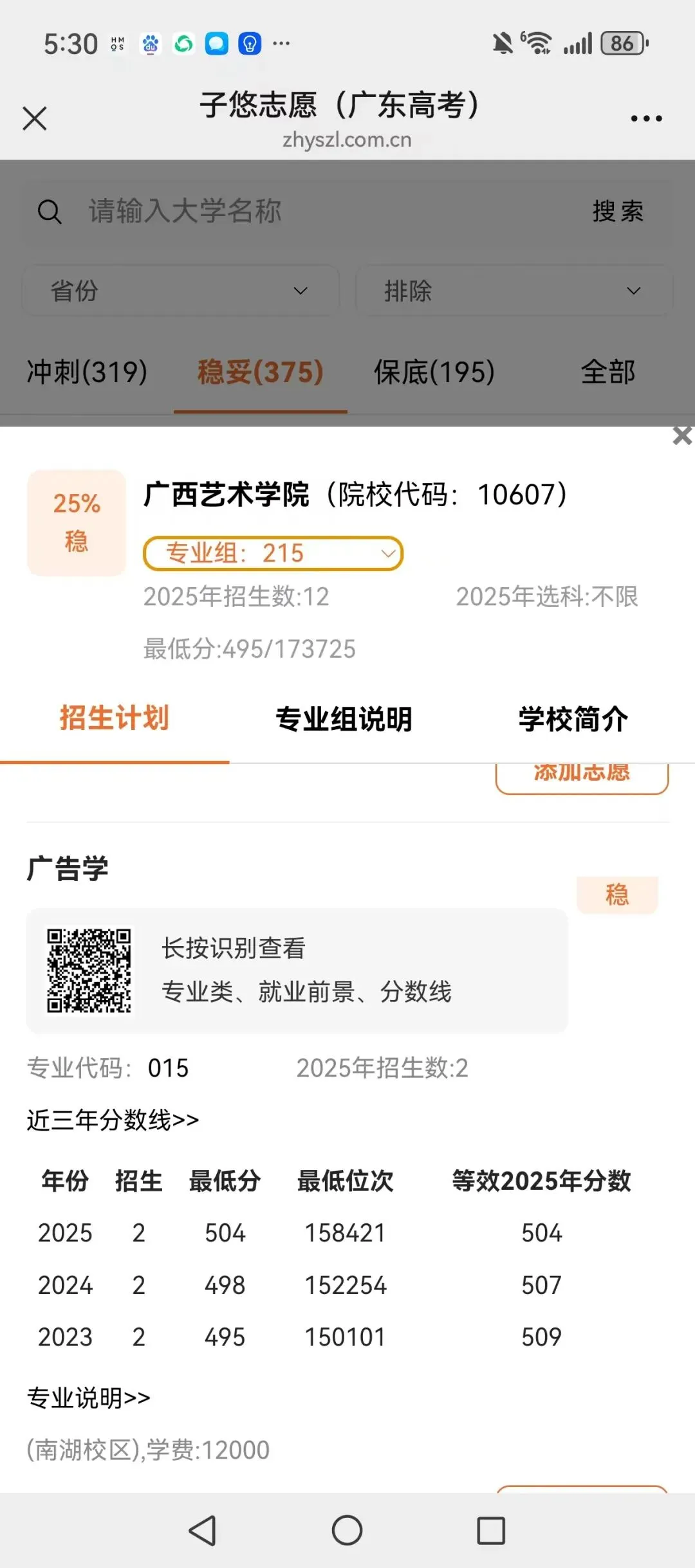Open the 学校简介 tab

pyautogui.click(x=573, y=719)
